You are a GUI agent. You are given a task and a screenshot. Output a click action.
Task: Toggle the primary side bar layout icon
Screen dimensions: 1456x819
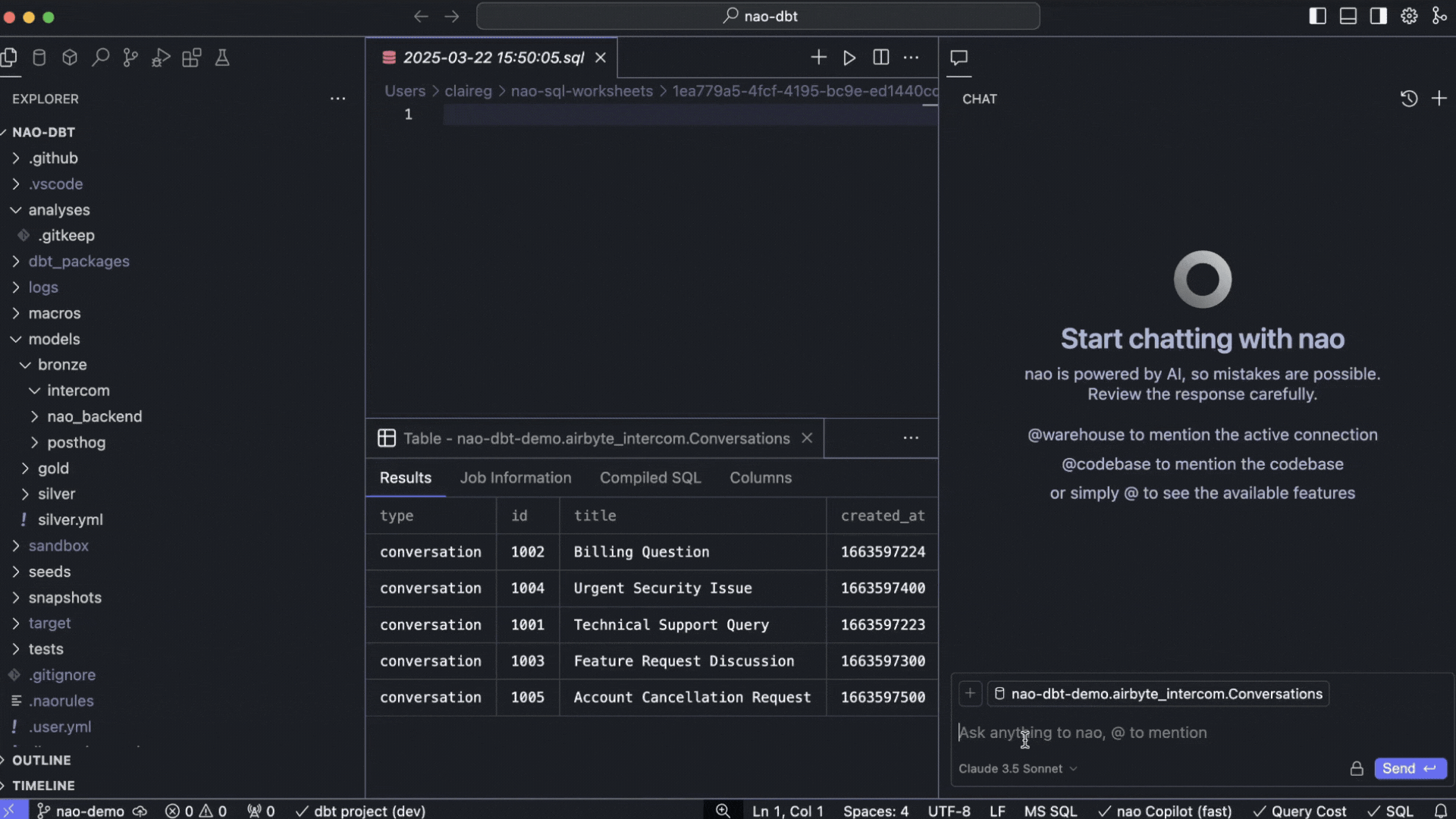(x=1317, y=16)
